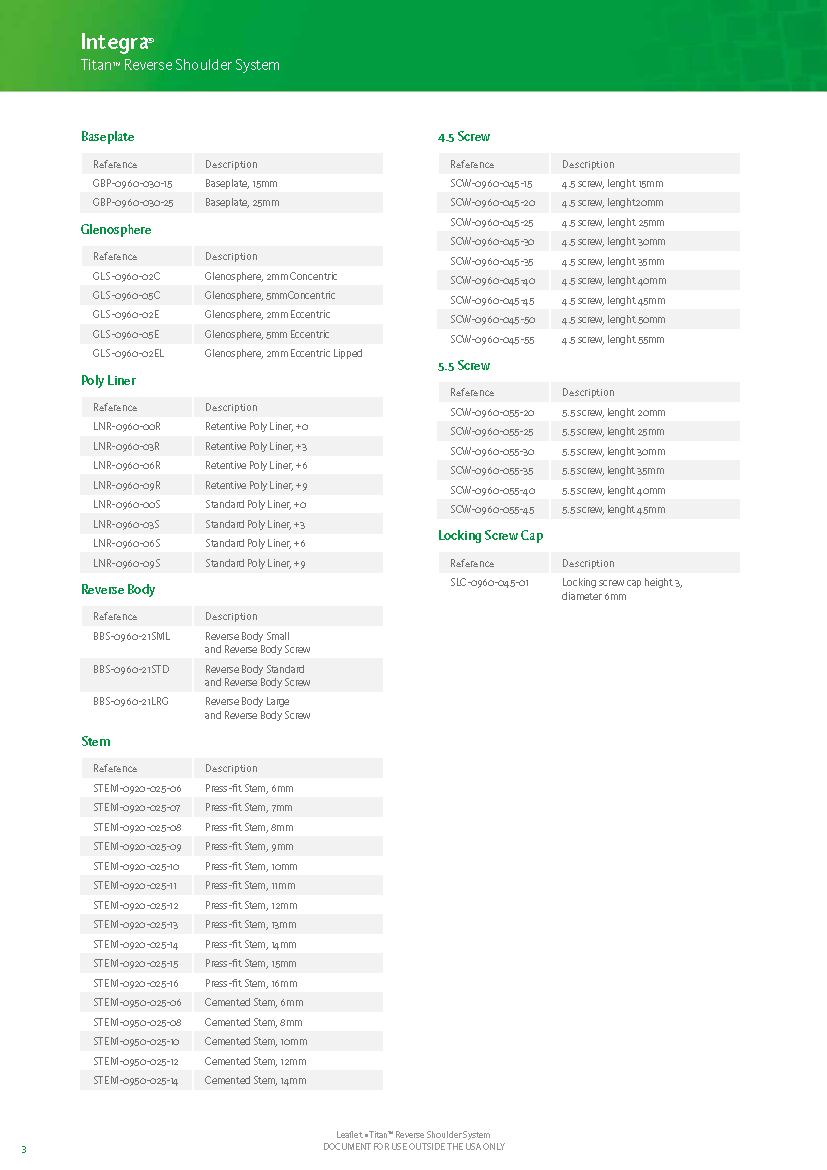Screen dimensions: 827x1170
Task: Click the Titan Reverse Shoulder System subtitle
Action: (180, 66)
